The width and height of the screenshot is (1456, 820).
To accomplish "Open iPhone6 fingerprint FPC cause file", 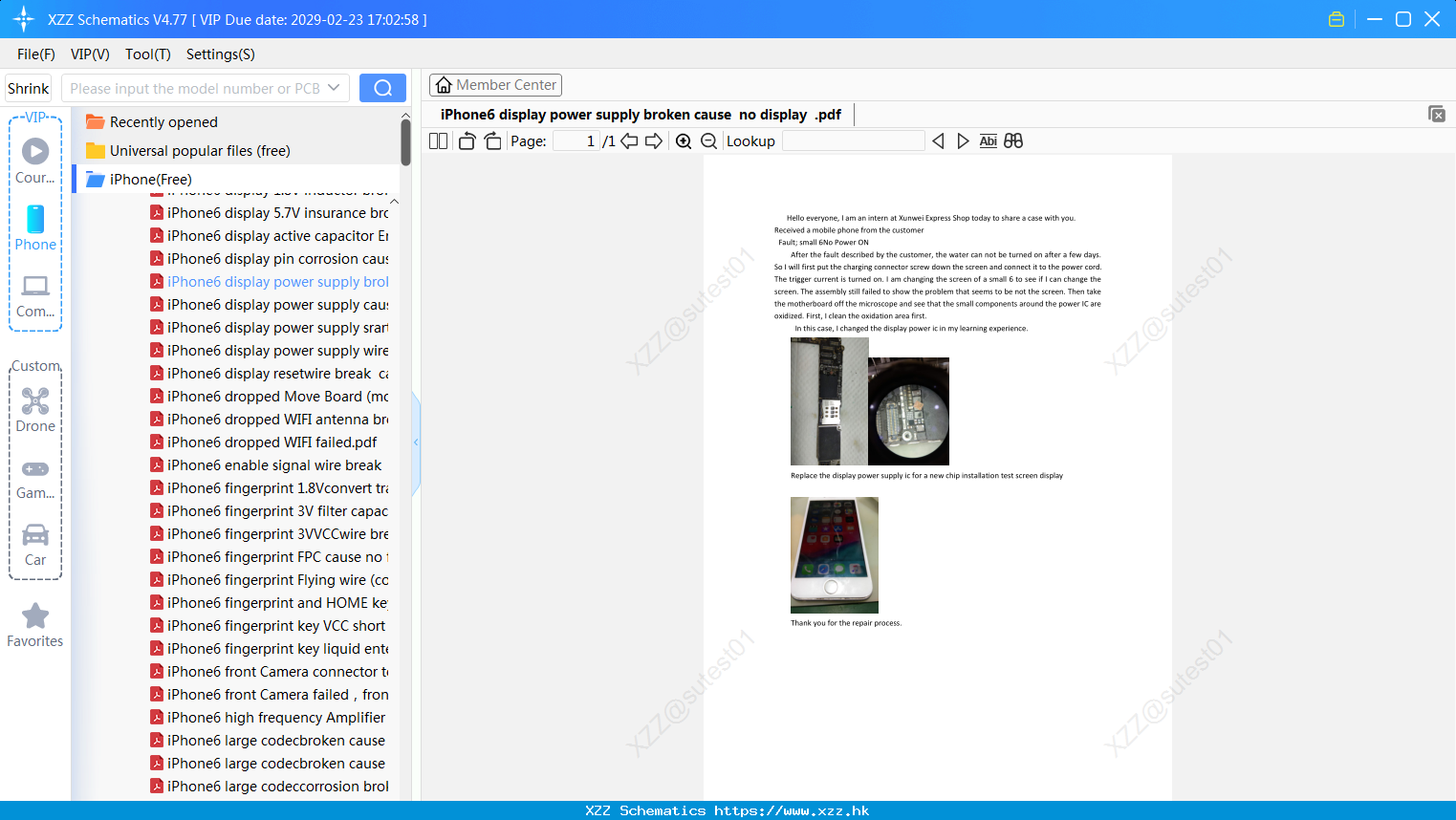I will pos(270,557).
